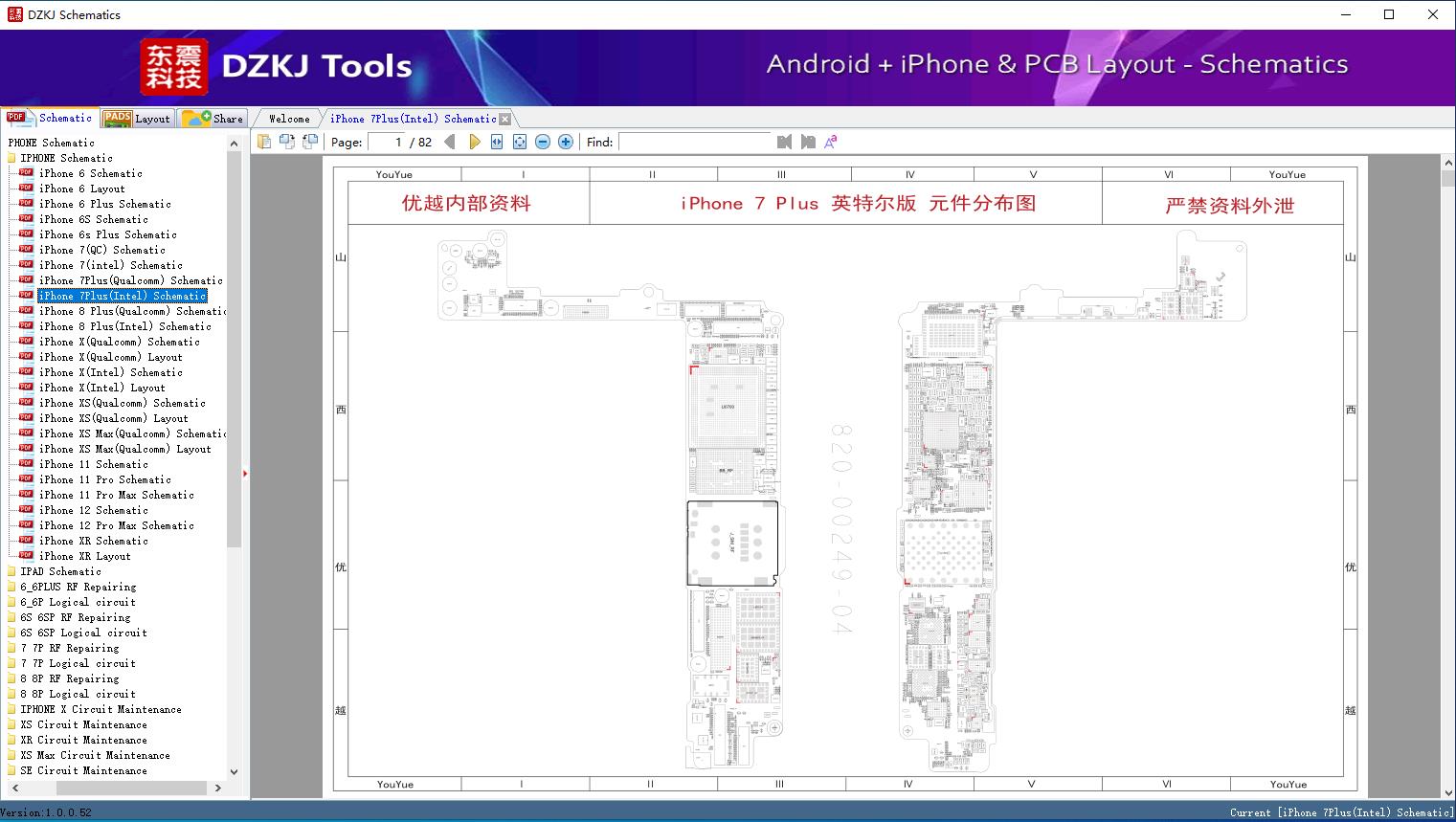This screenshot has height=822, width=1456.
Task: Open iPhone 6 Plus Schematic
Action: 104,204
